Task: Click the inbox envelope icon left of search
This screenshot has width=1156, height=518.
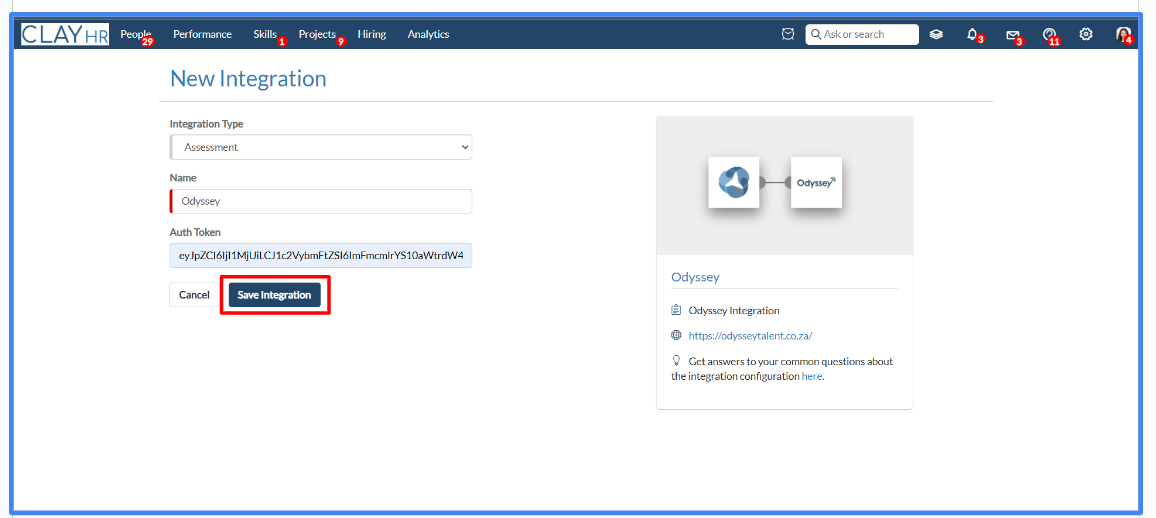Action: (x=787, y=34)
